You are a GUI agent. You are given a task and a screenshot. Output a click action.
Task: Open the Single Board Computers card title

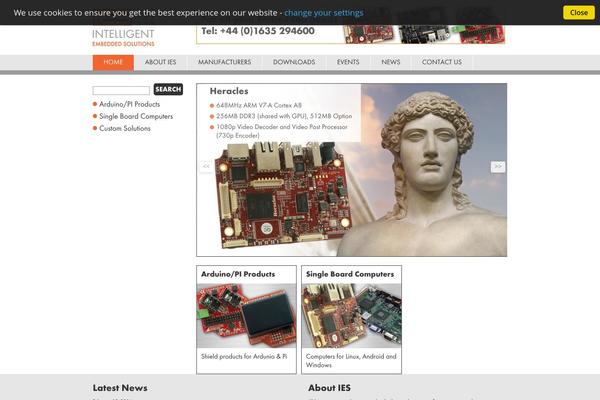coord(350,274)
